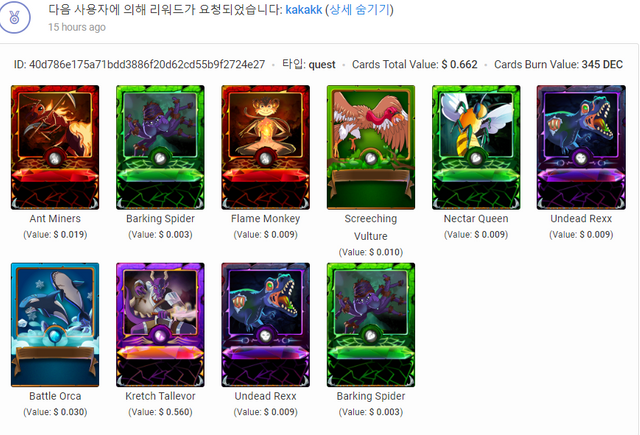Click the 15 hours ago timestamp
640x435 pixels.
point(77,27)
